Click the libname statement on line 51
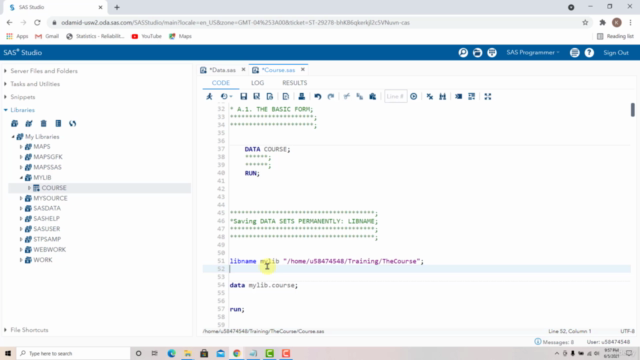 click(x=327, y=261)
